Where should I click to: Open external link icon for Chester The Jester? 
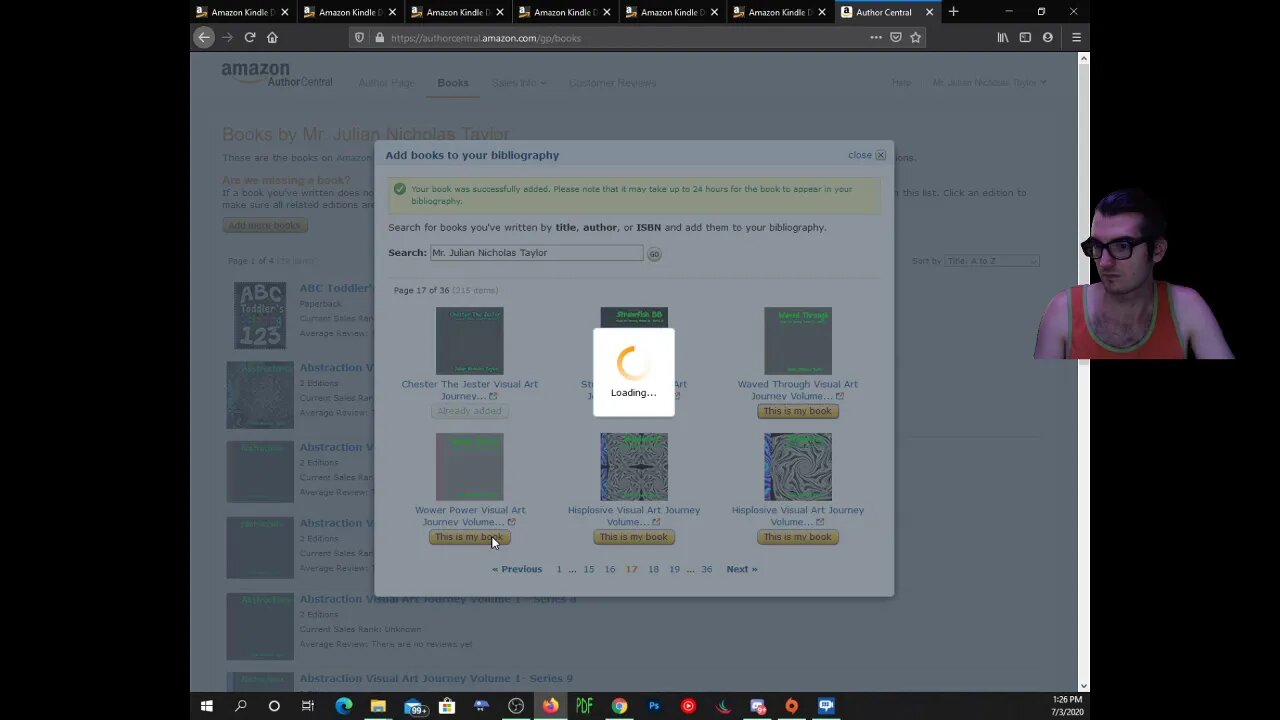492,396
